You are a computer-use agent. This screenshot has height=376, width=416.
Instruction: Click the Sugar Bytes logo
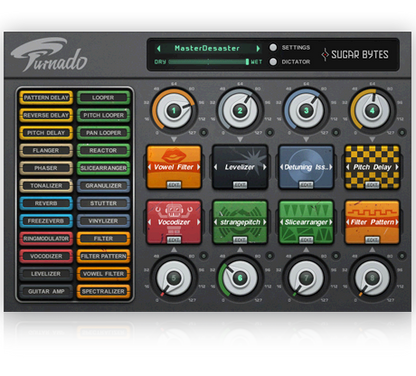(355, 54)
